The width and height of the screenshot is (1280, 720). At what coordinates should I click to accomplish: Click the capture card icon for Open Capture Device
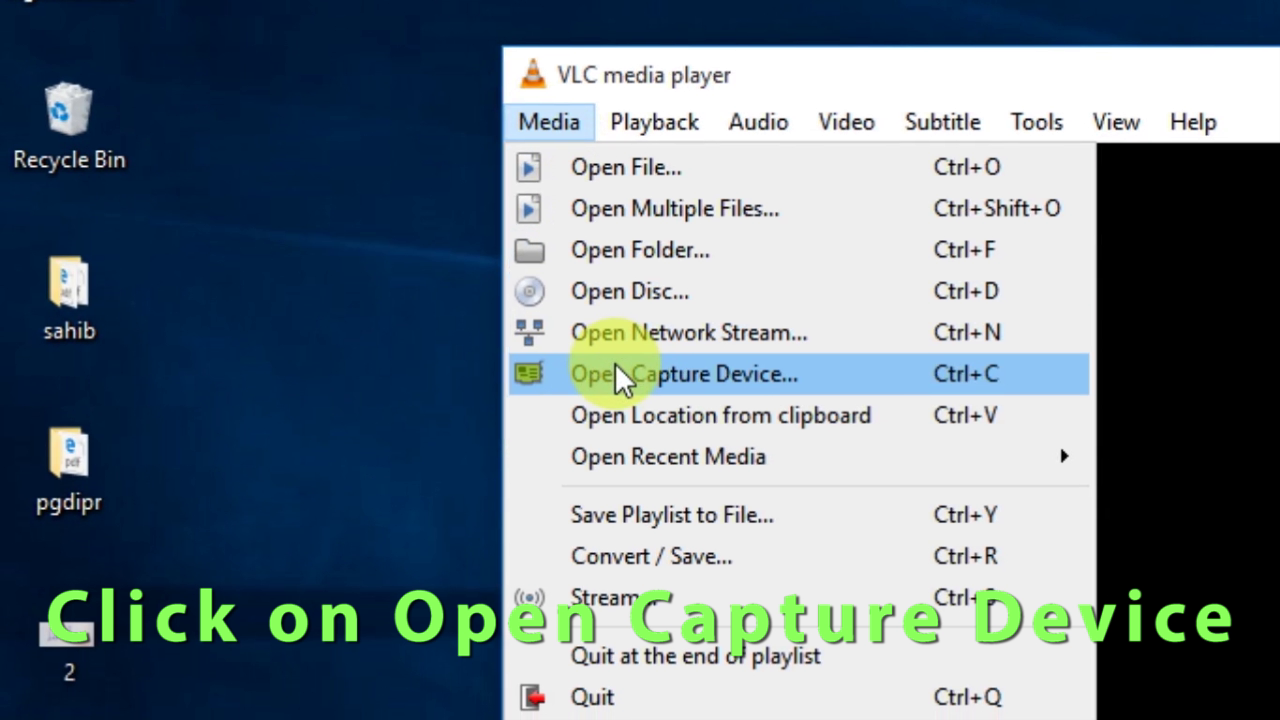click(x=529, y=373)
